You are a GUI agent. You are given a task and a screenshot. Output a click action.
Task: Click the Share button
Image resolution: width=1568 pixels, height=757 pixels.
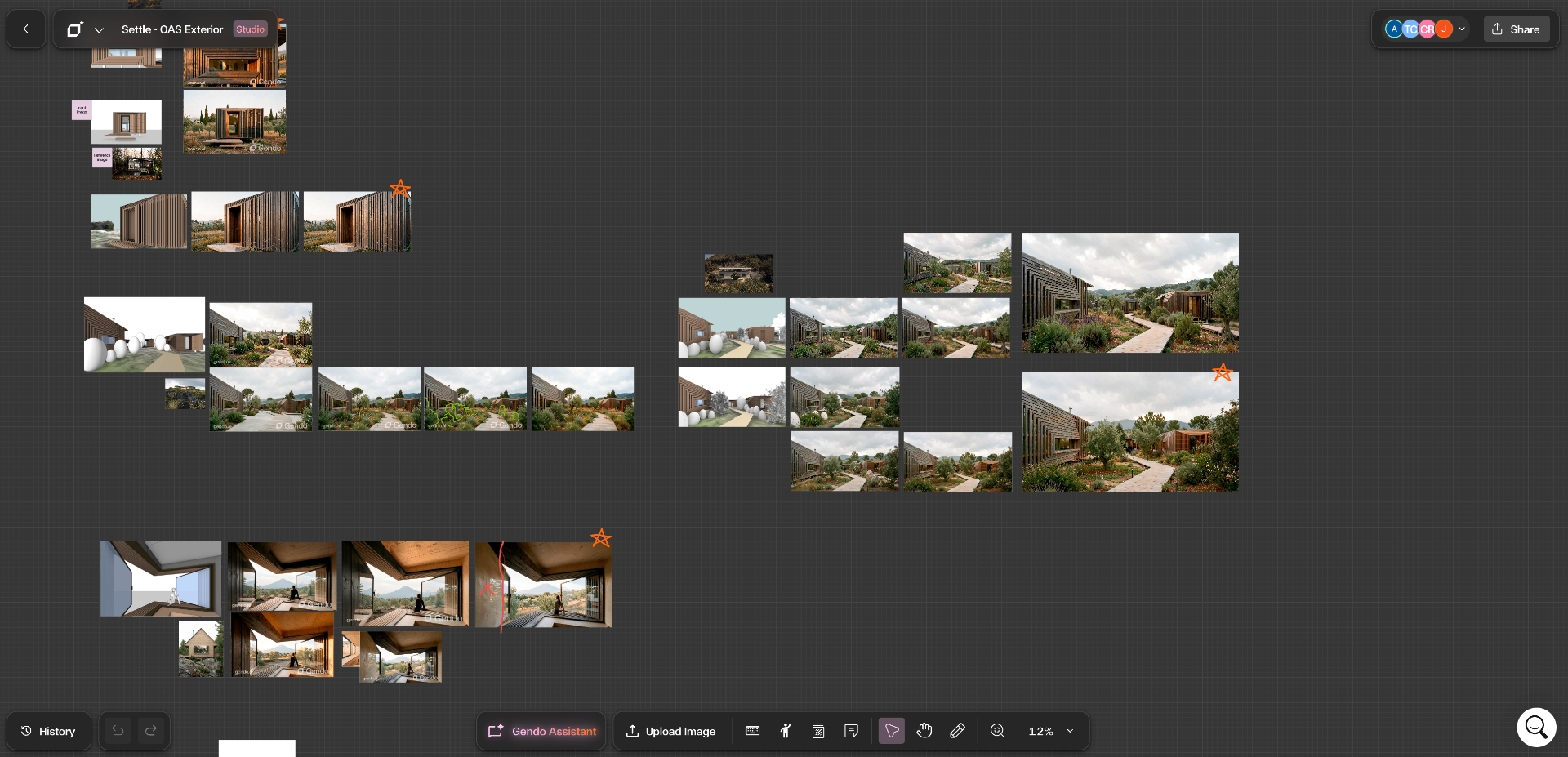[1516, 29]
